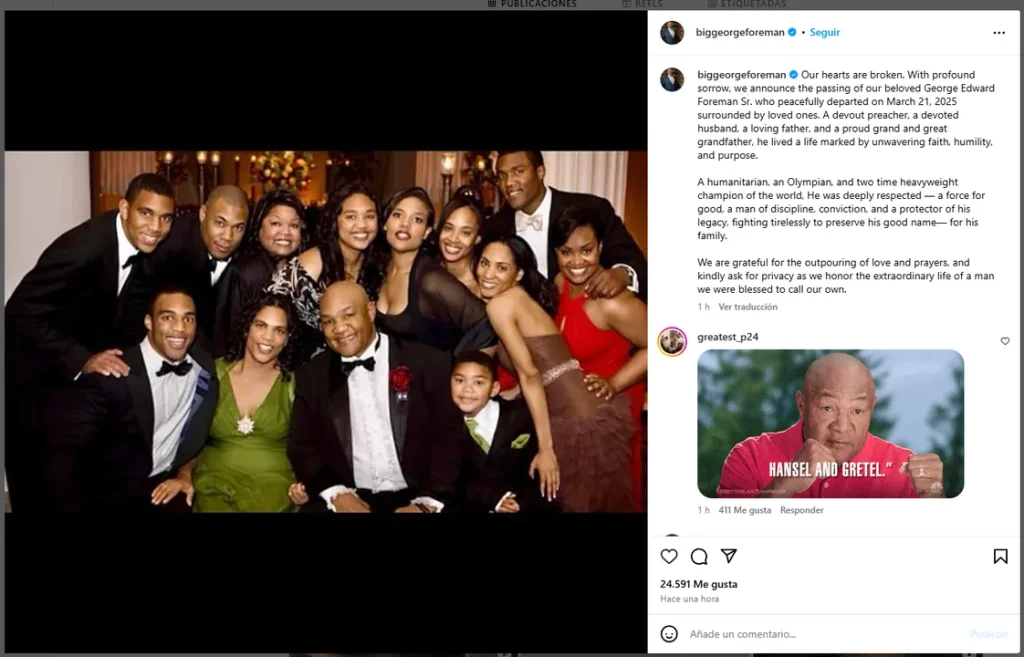Switch to the Reels tab
Viewport: 1024px width, 657px height.
649,4
